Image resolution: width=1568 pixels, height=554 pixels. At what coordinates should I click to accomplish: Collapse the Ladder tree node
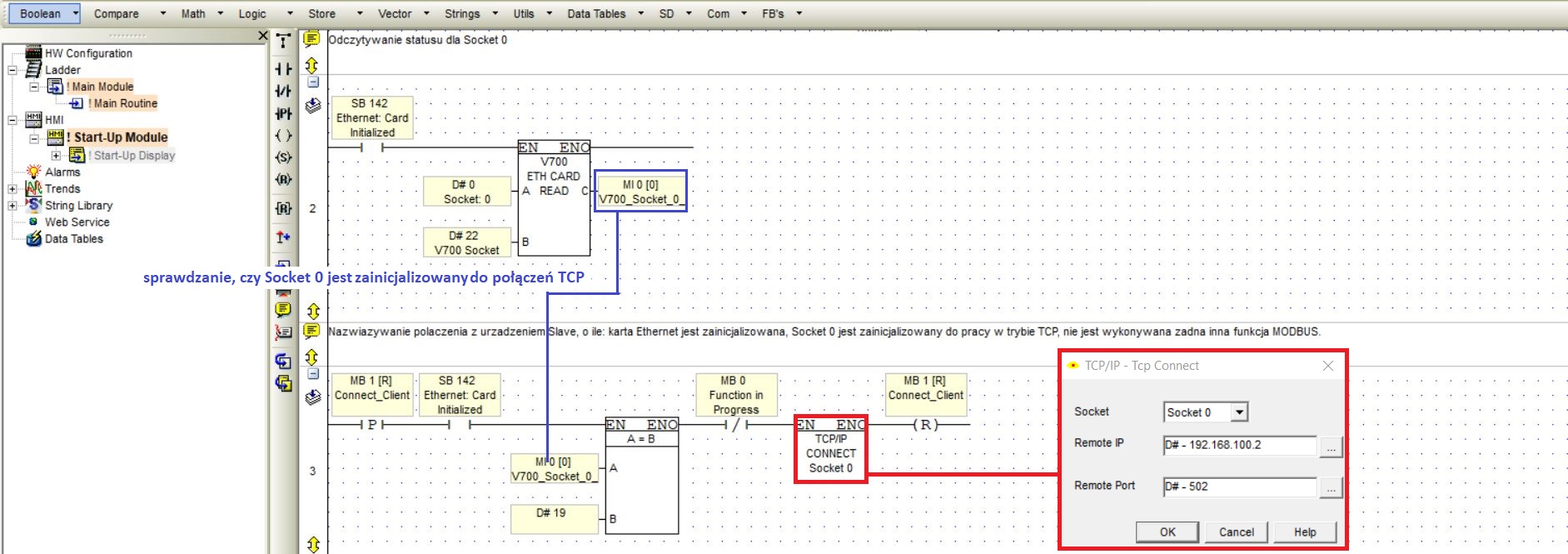pos(12,70)
